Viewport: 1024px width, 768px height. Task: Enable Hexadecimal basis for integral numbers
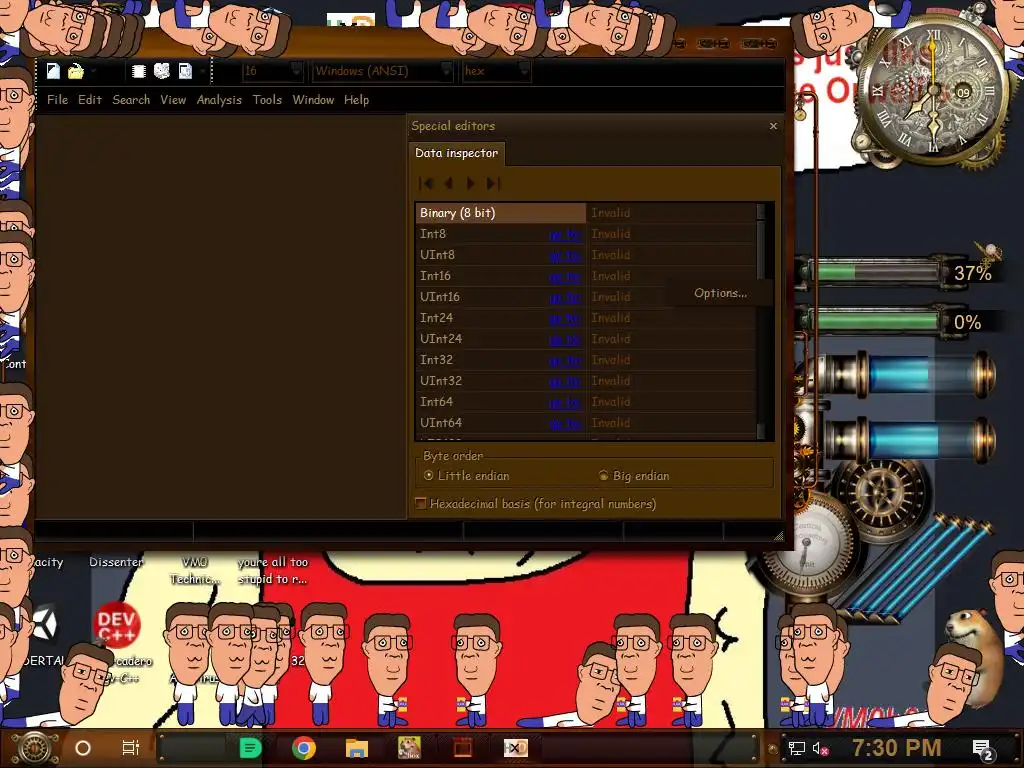point(536,504)
